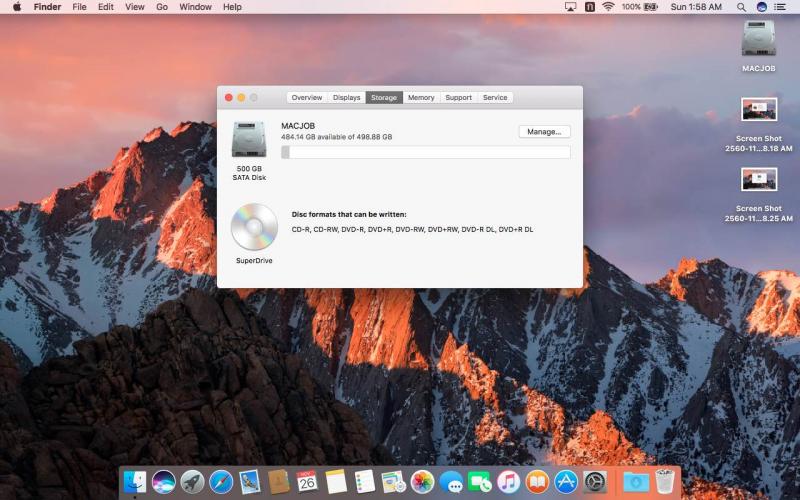This screenshot has width=800, height=500.
Task: Switch to the Displays tab
Action: (x=346, y=97)
